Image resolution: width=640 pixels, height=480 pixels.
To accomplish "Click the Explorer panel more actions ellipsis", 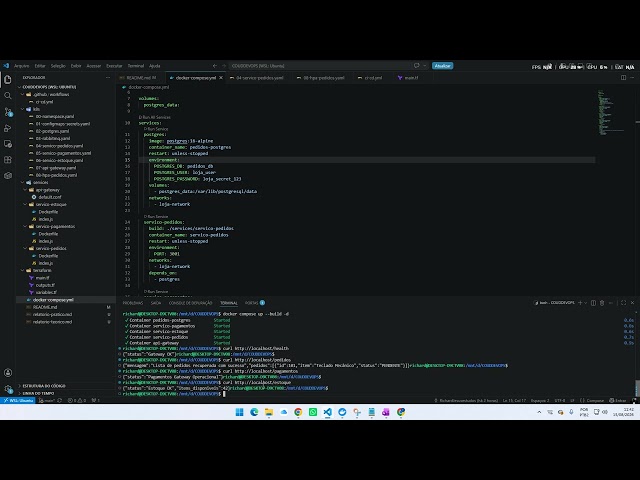I will pos(108,78).
